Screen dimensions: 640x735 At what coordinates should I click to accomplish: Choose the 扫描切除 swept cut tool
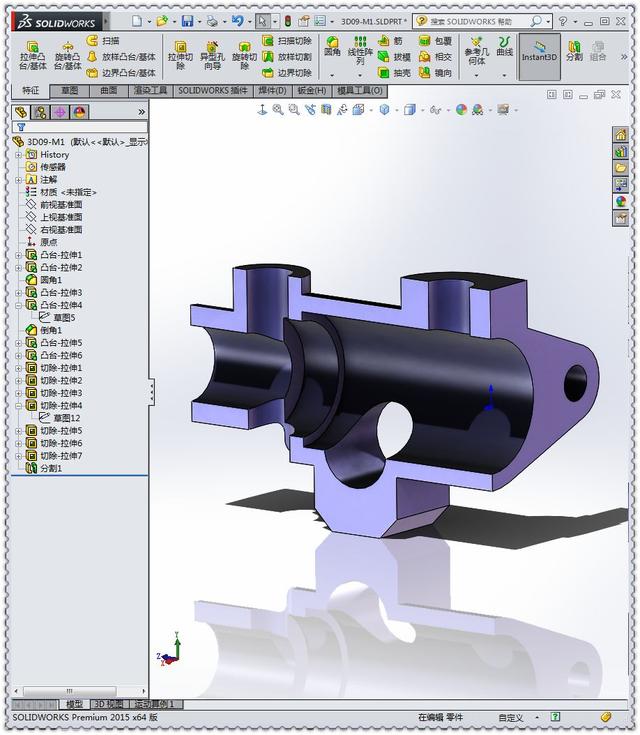287,41
